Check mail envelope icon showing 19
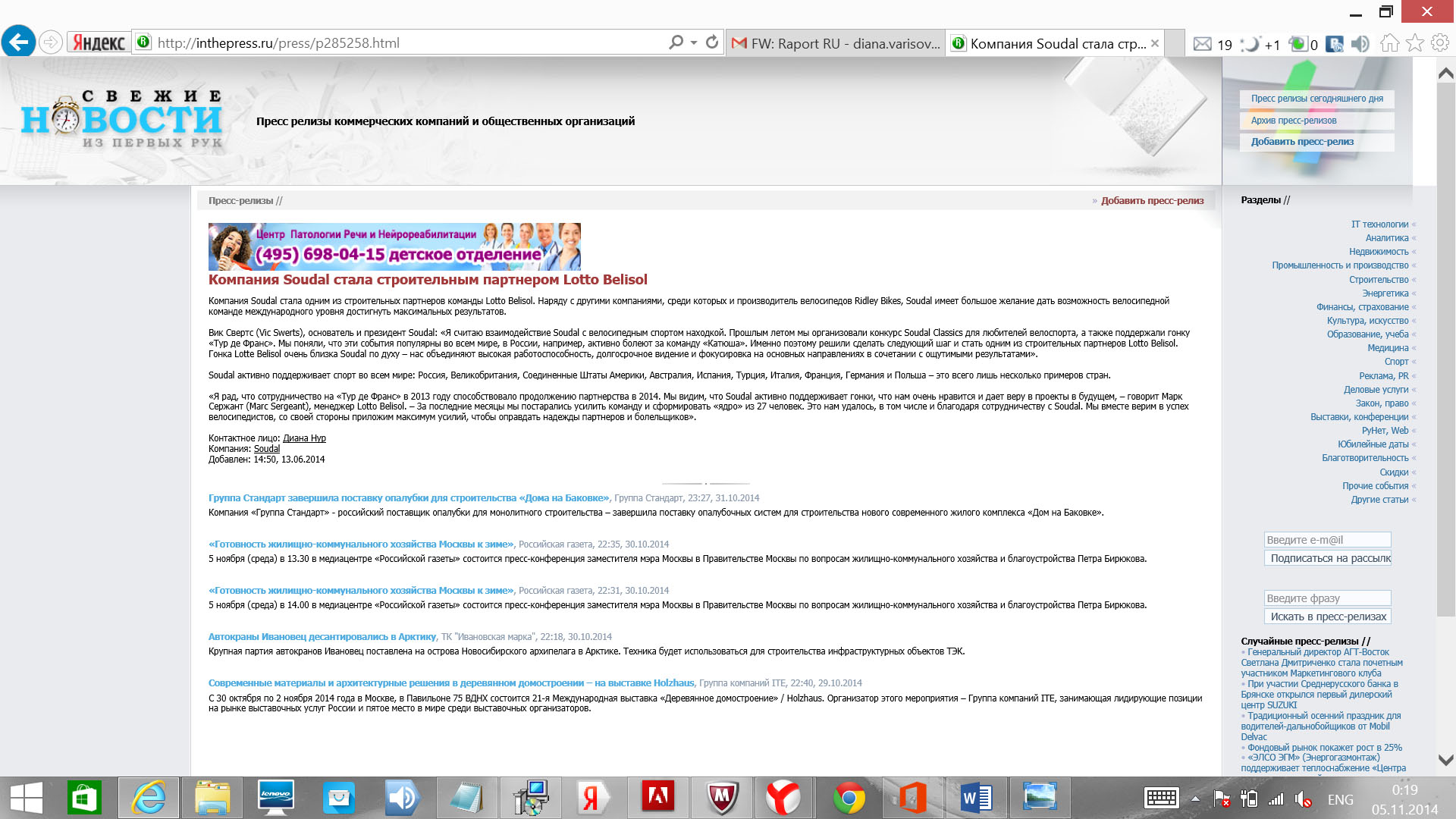1456x819 pixels. pyautogui.click(x=1213, y=44)
